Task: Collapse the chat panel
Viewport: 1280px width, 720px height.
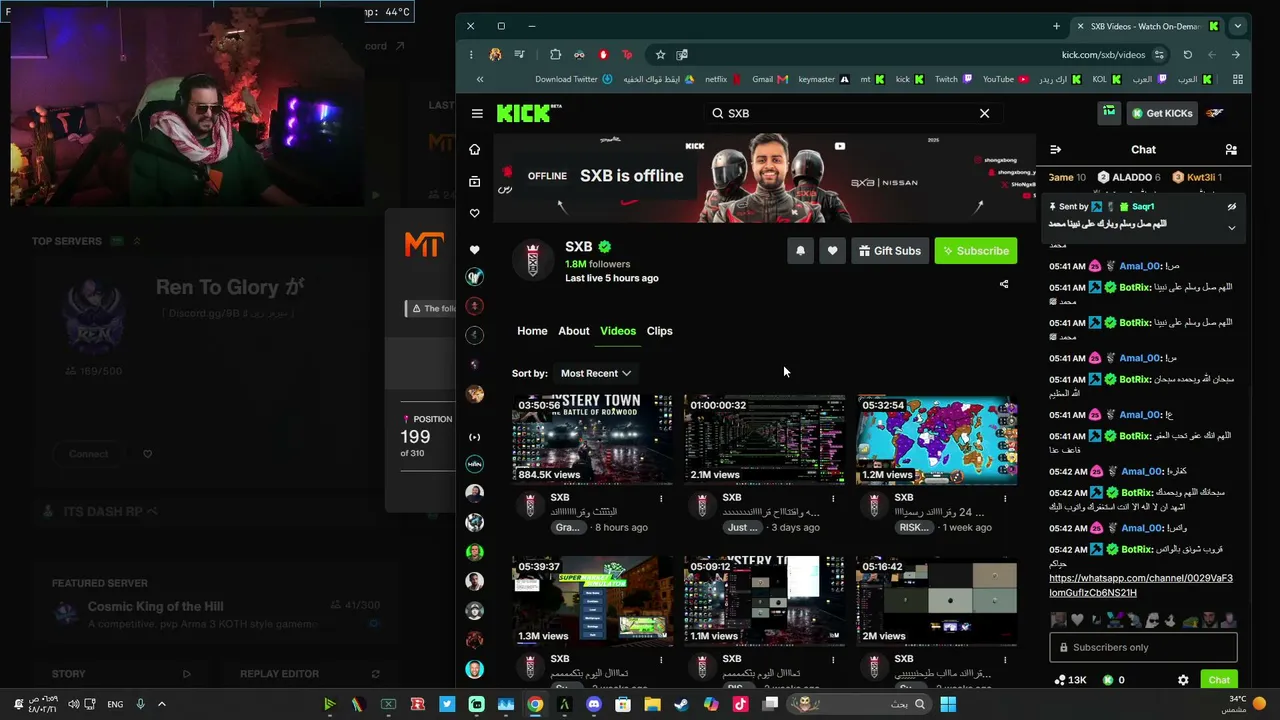Action: (x=1055, y=149)
